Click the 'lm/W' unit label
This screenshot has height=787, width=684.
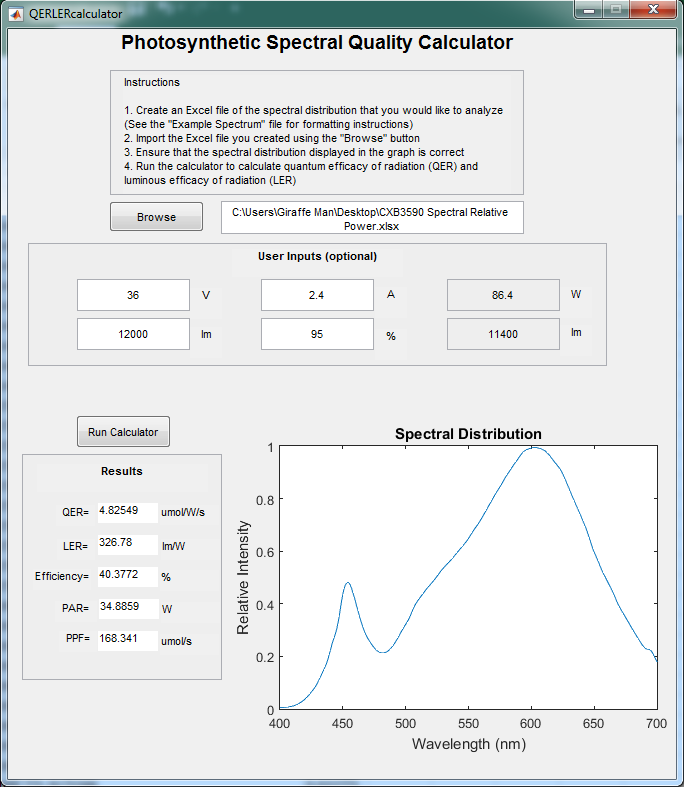click(174, 546)
